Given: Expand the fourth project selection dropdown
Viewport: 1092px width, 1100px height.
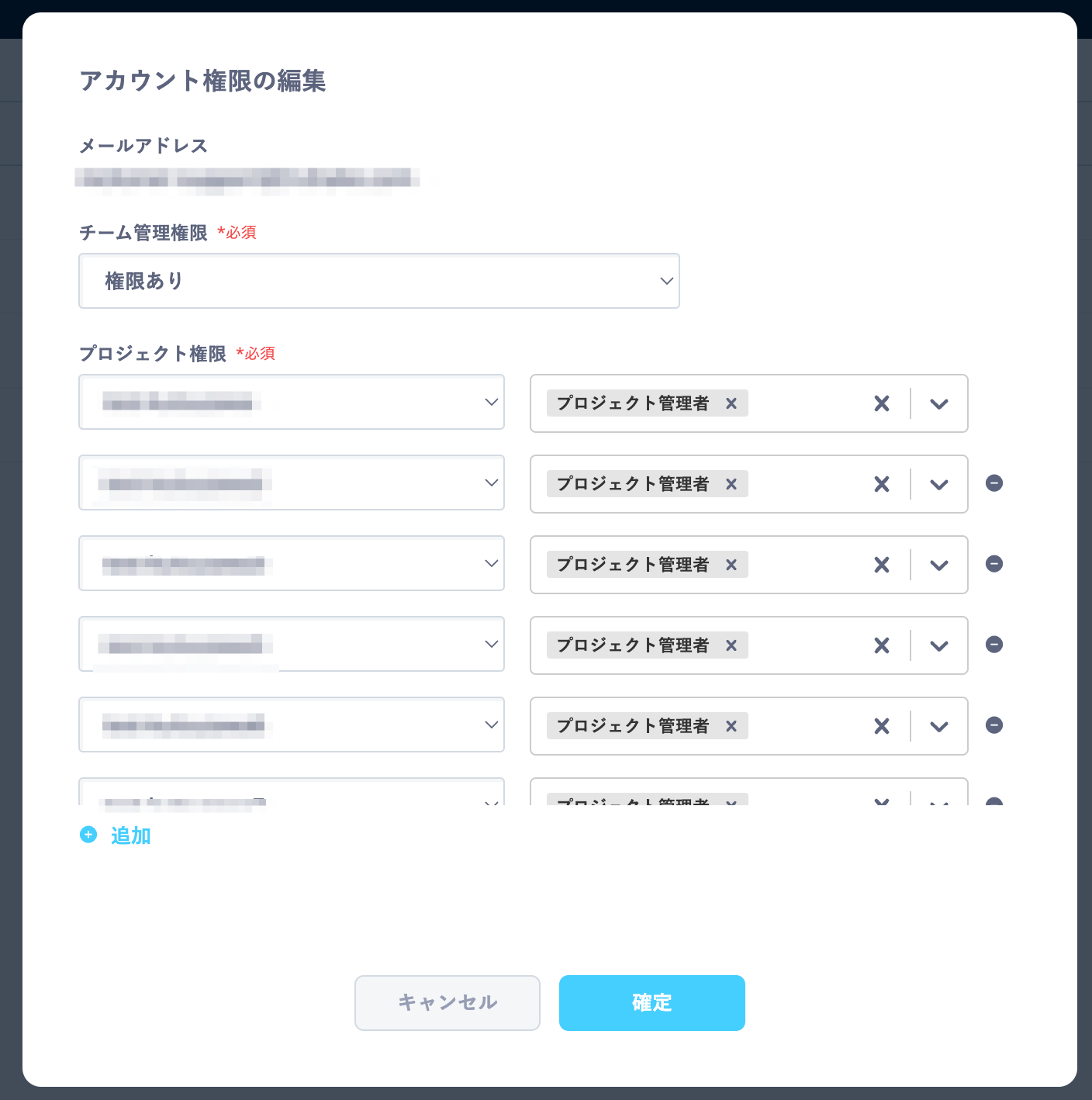Looking at the screenshot, I should tap(490, 644).
